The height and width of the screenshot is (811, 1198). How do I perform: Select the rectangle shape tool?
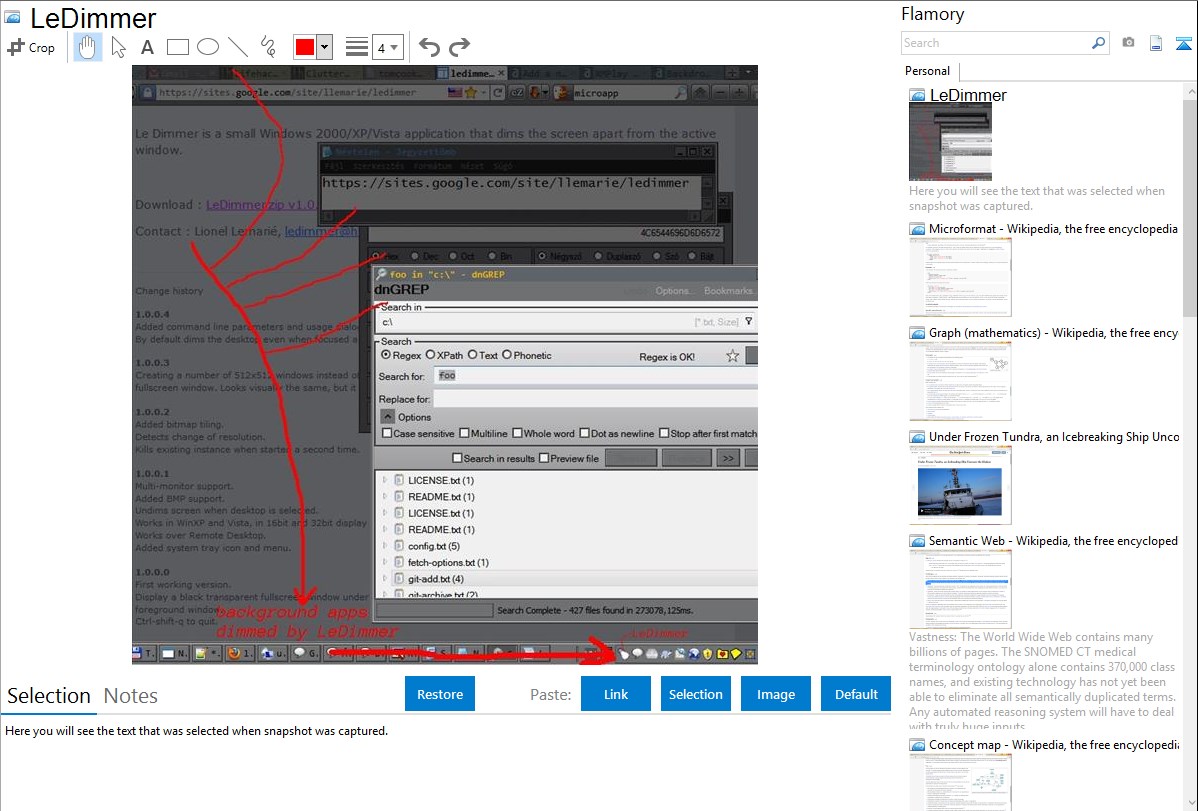pos(178,47)
